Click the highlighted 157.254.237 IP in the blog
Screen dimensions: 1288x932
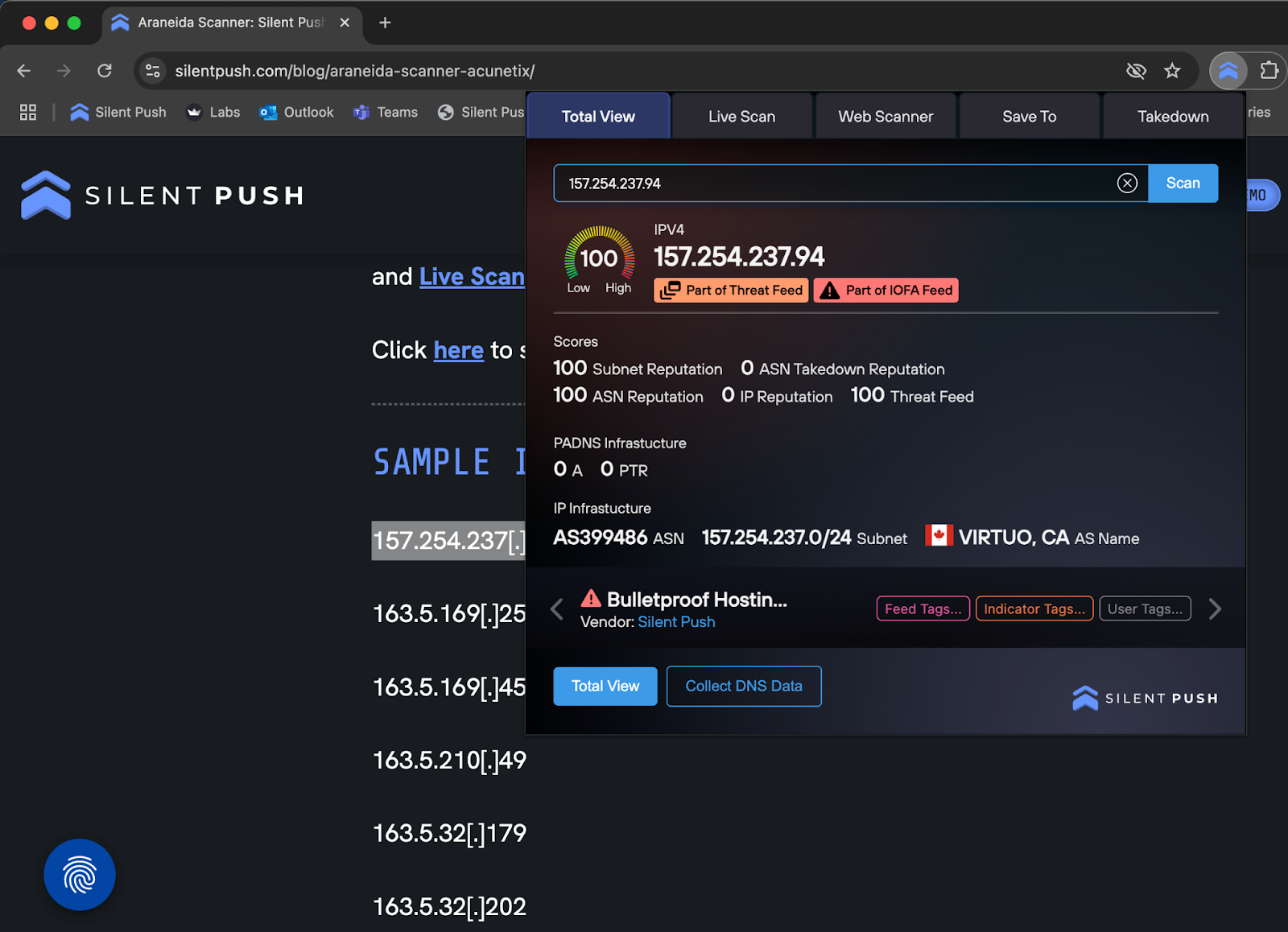[x=448, y=541]
